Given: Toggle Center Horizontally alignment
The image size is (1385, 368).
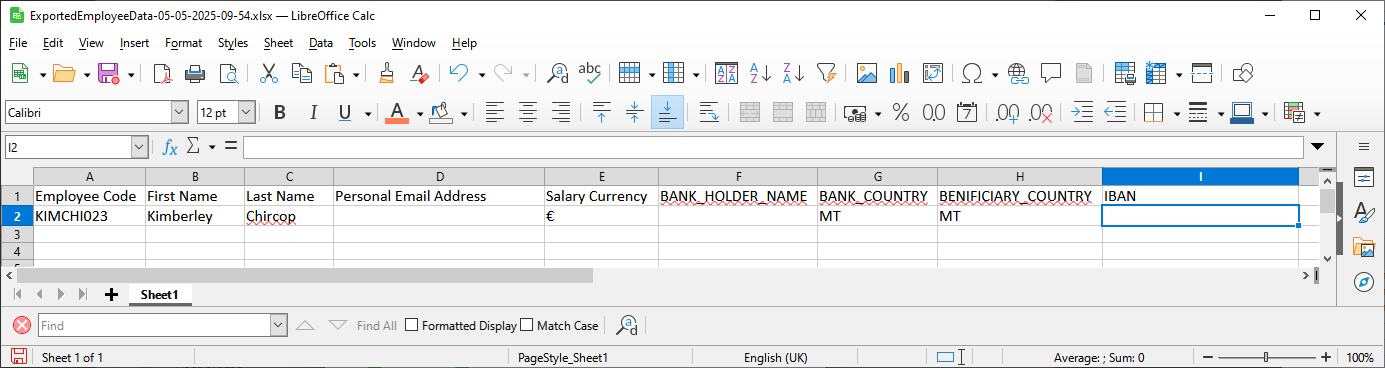Looking at the screenshot, I should (528, 112).
